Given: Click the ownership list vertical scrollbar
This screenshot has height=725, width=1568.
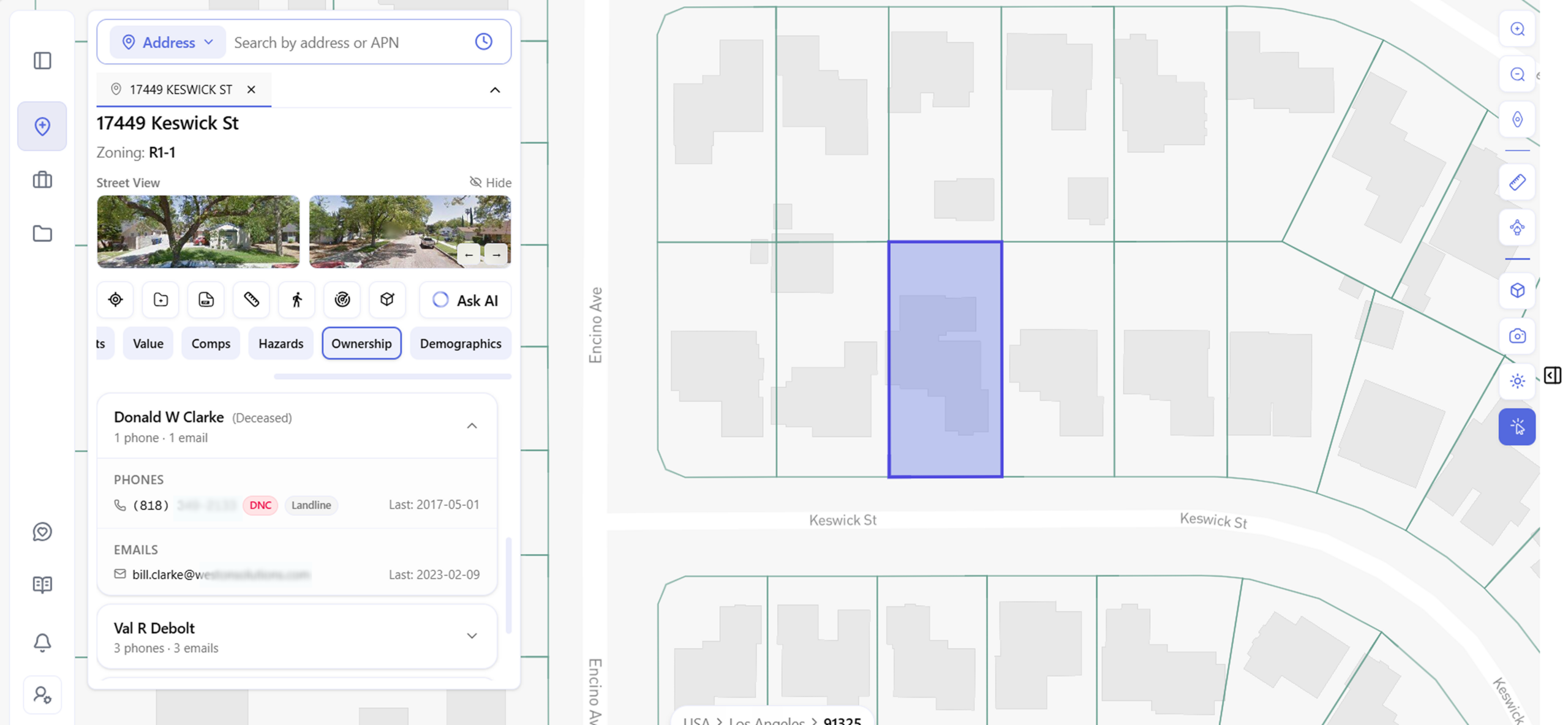Looking at the screenshot, I should point(508,585).
